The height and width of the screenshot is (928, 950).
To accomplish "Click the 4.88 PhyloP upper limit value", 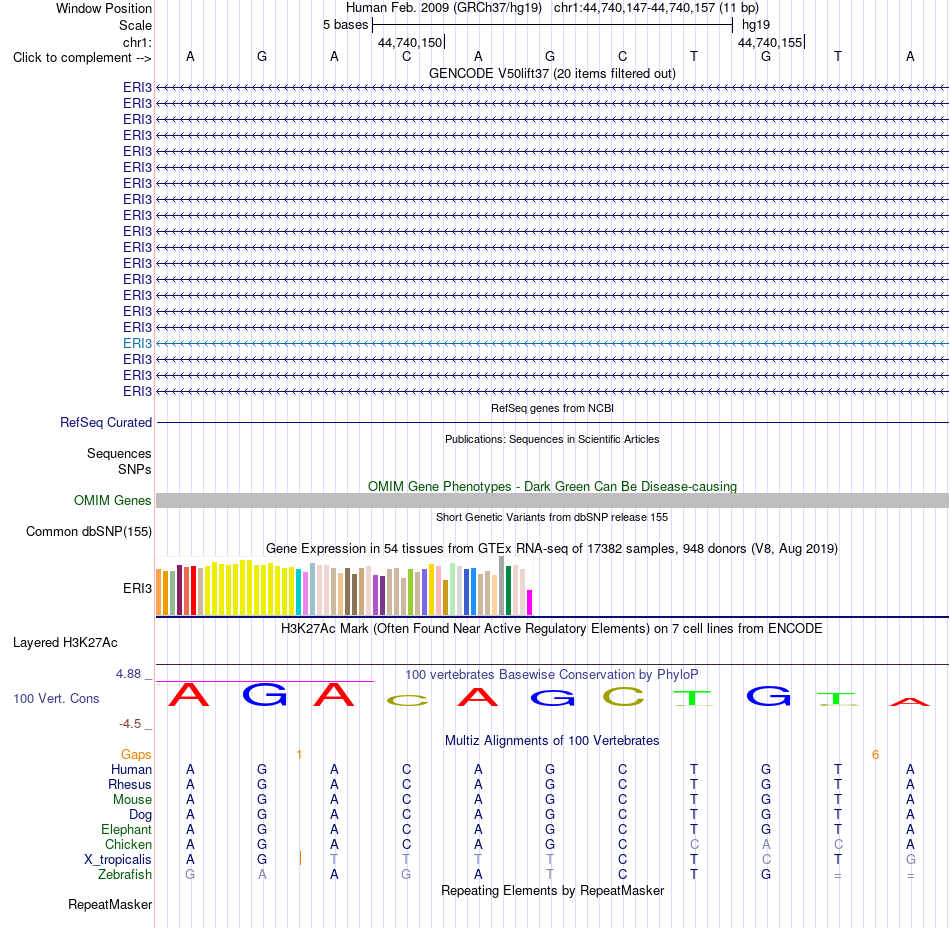I will click(128, 674).
